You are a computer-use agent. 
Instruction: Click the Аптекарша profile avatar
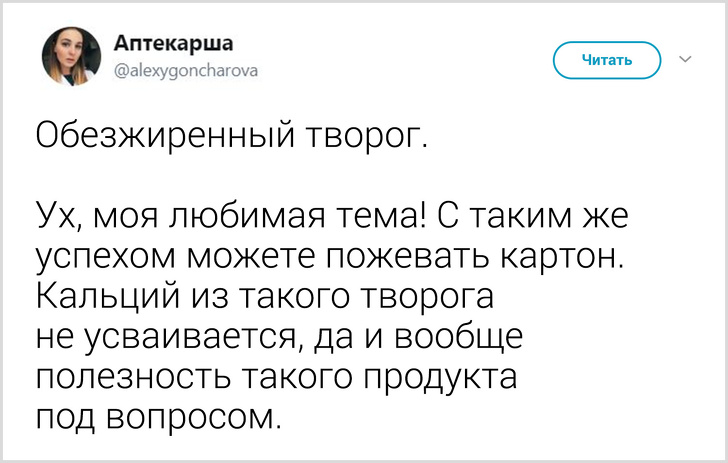(x=71, y=57)
